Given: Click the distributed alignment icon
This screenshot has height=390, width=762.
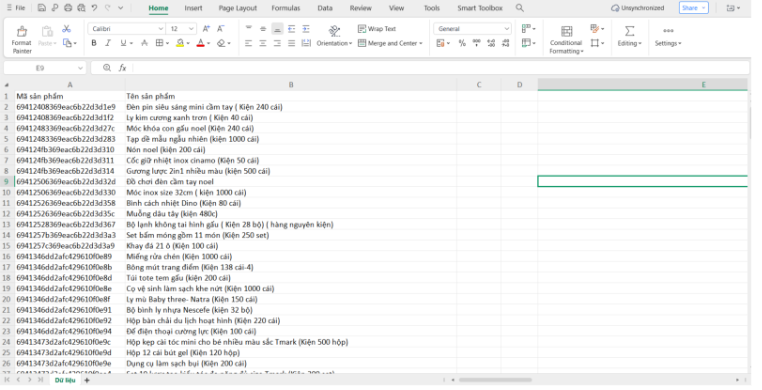Looking at the screenshot, I should click(306, 43).
